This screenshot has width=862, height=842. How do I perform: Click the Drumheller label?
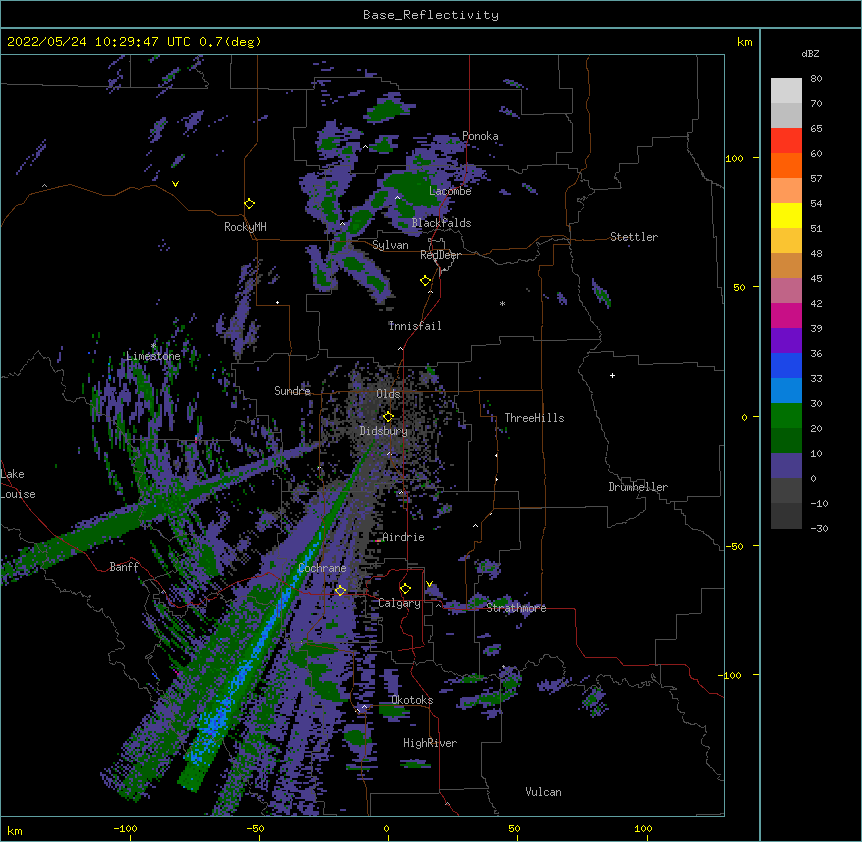pyautogui.click(x=638, y=487)
